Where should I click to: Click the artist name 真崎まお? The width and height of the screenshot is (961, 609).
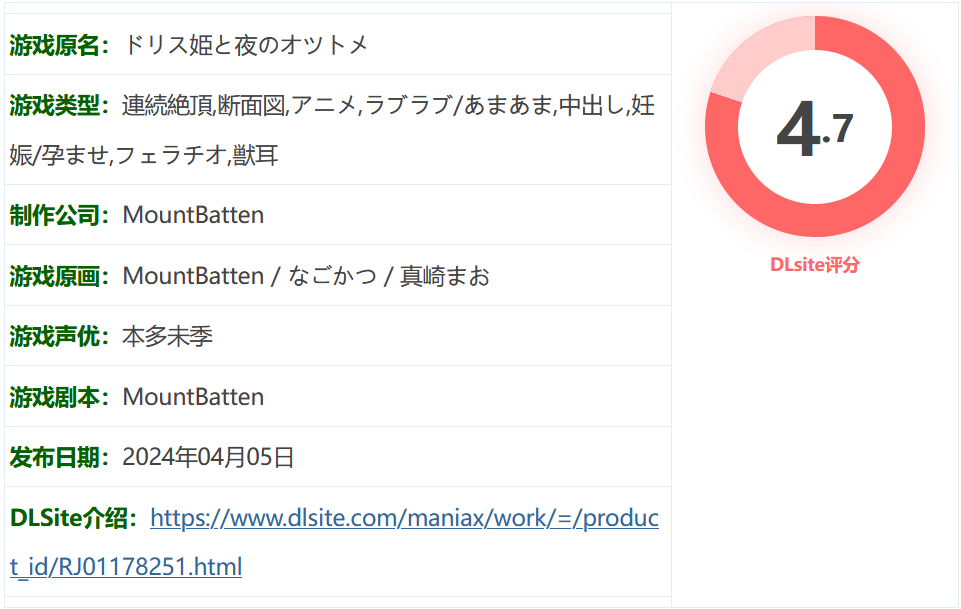445,276
